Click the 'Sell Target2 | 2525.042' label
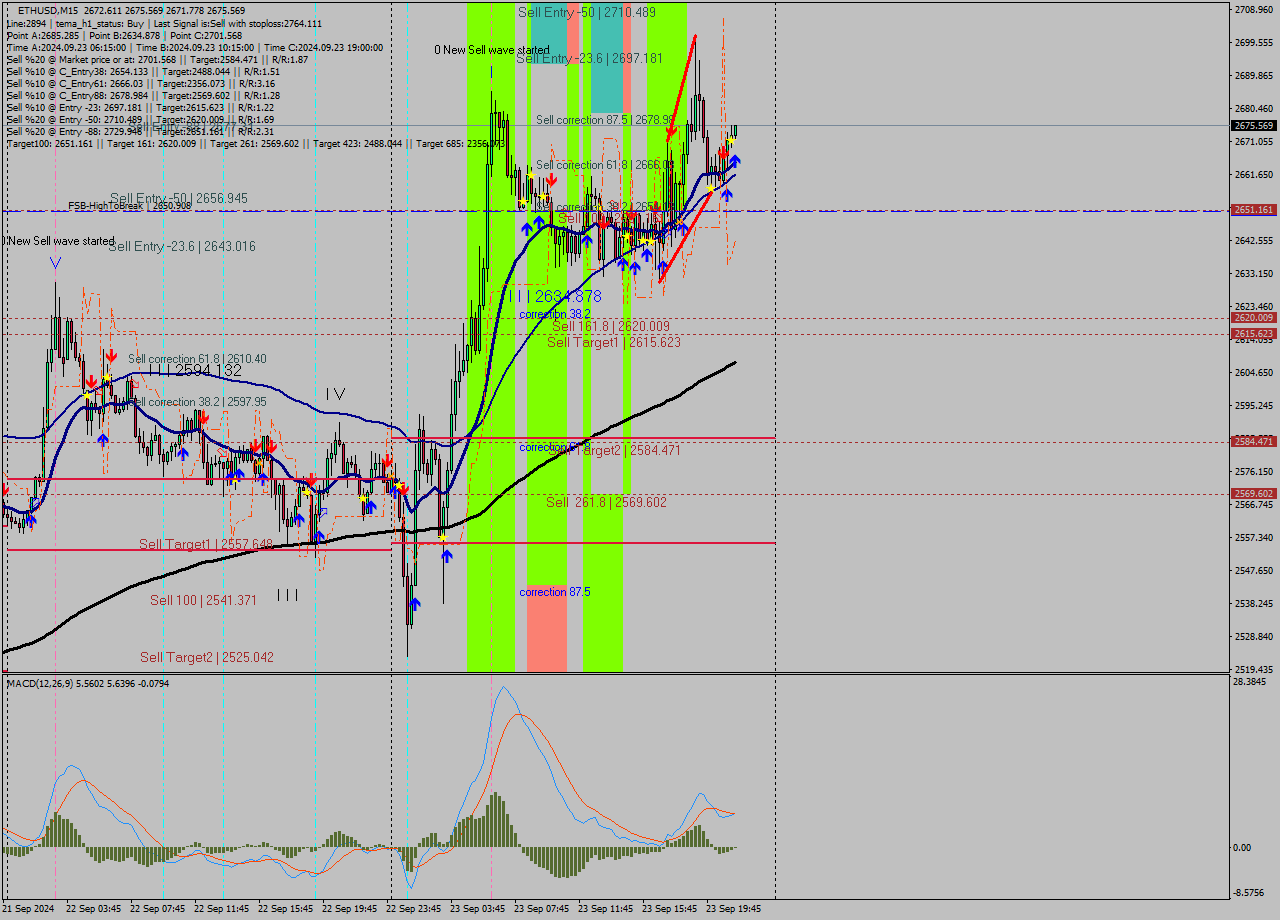Viewport: 1280px width, 920px height. click(x=206, y=657)
